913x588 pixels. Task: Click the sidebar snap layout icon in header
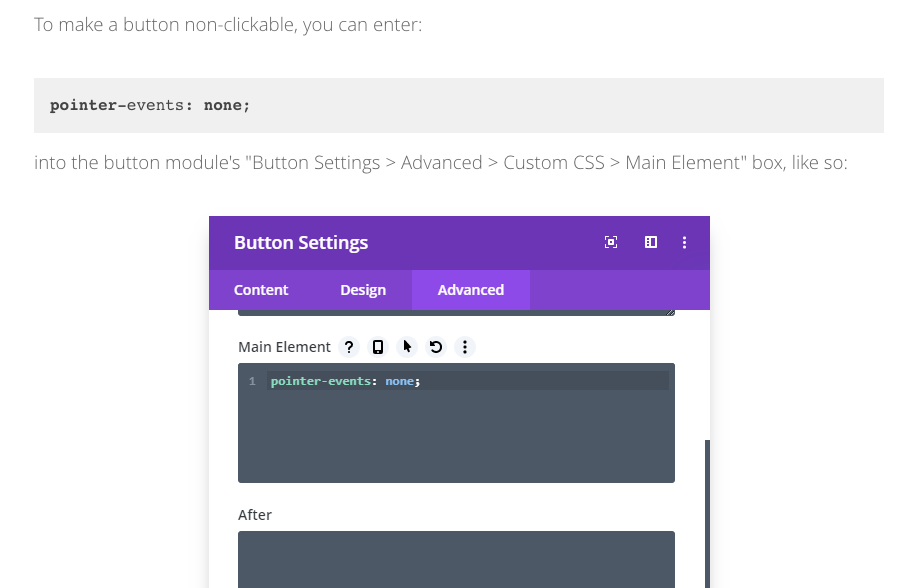650,242
